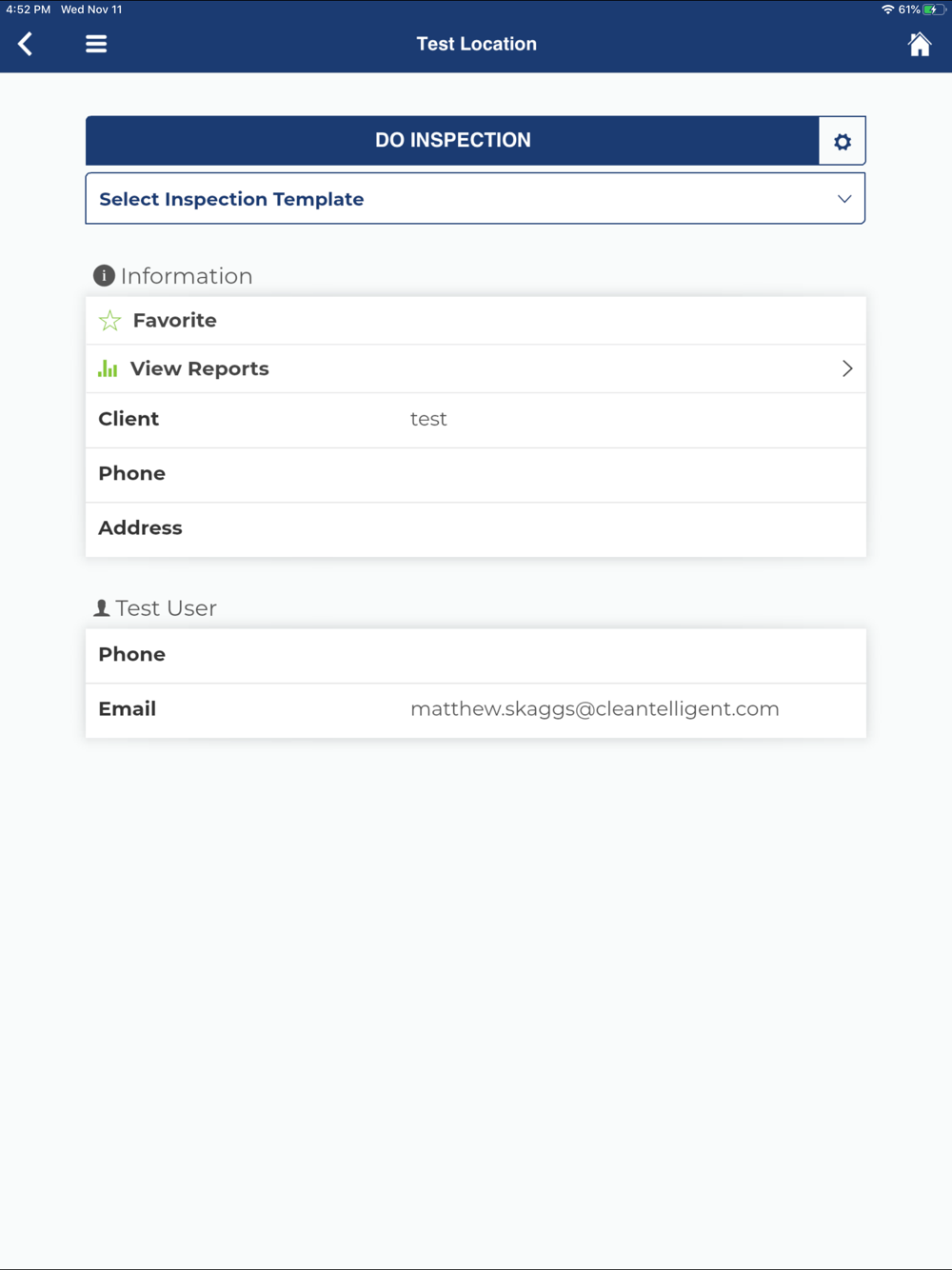Tap the Test User person icon
Viewport: 952px width, 1270px height.
coord(102,607)
